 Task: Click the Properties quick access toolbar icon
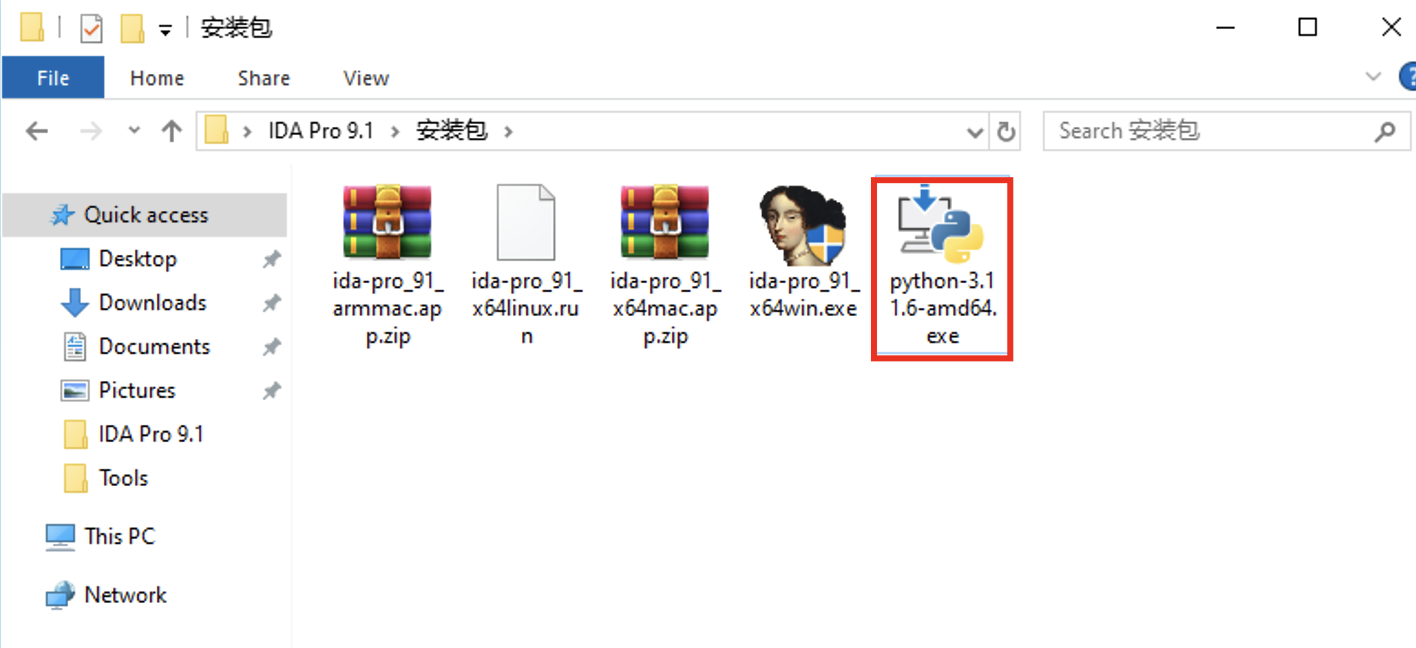coord(91,29)
